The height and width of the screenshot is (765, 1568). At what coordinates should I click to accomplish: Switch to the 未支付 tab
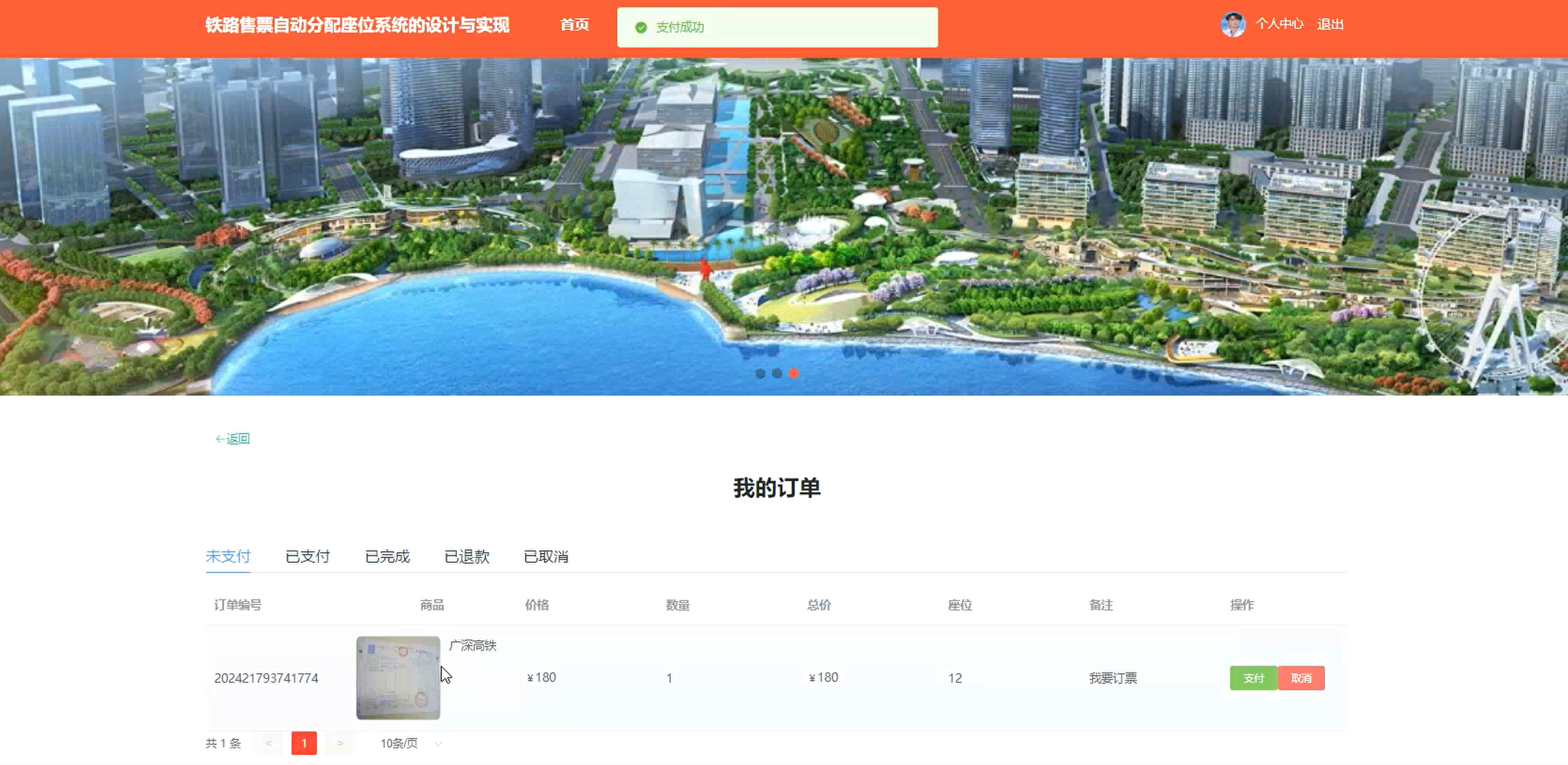point(228,556)
